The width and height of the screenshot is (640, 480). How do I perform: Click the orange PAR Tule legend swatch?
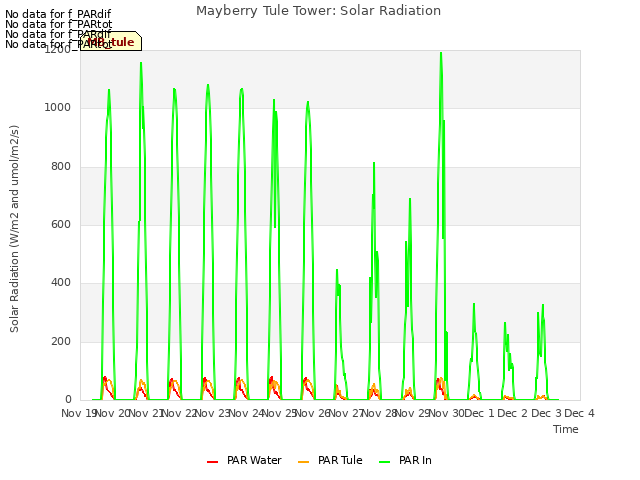tap(304, 462)
